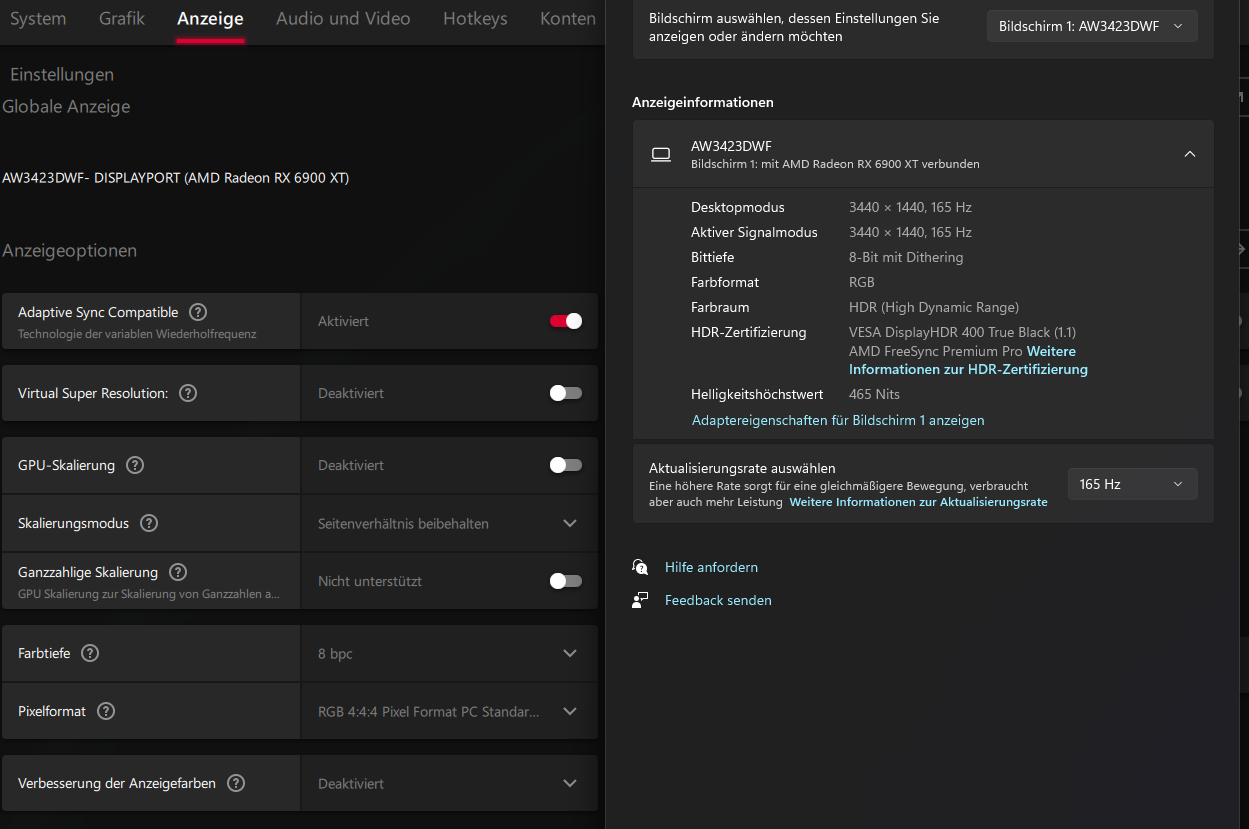Disable the Adaptive Sync Compatible switch
This screenshot has height=829, width=1249.
(566, 321)
